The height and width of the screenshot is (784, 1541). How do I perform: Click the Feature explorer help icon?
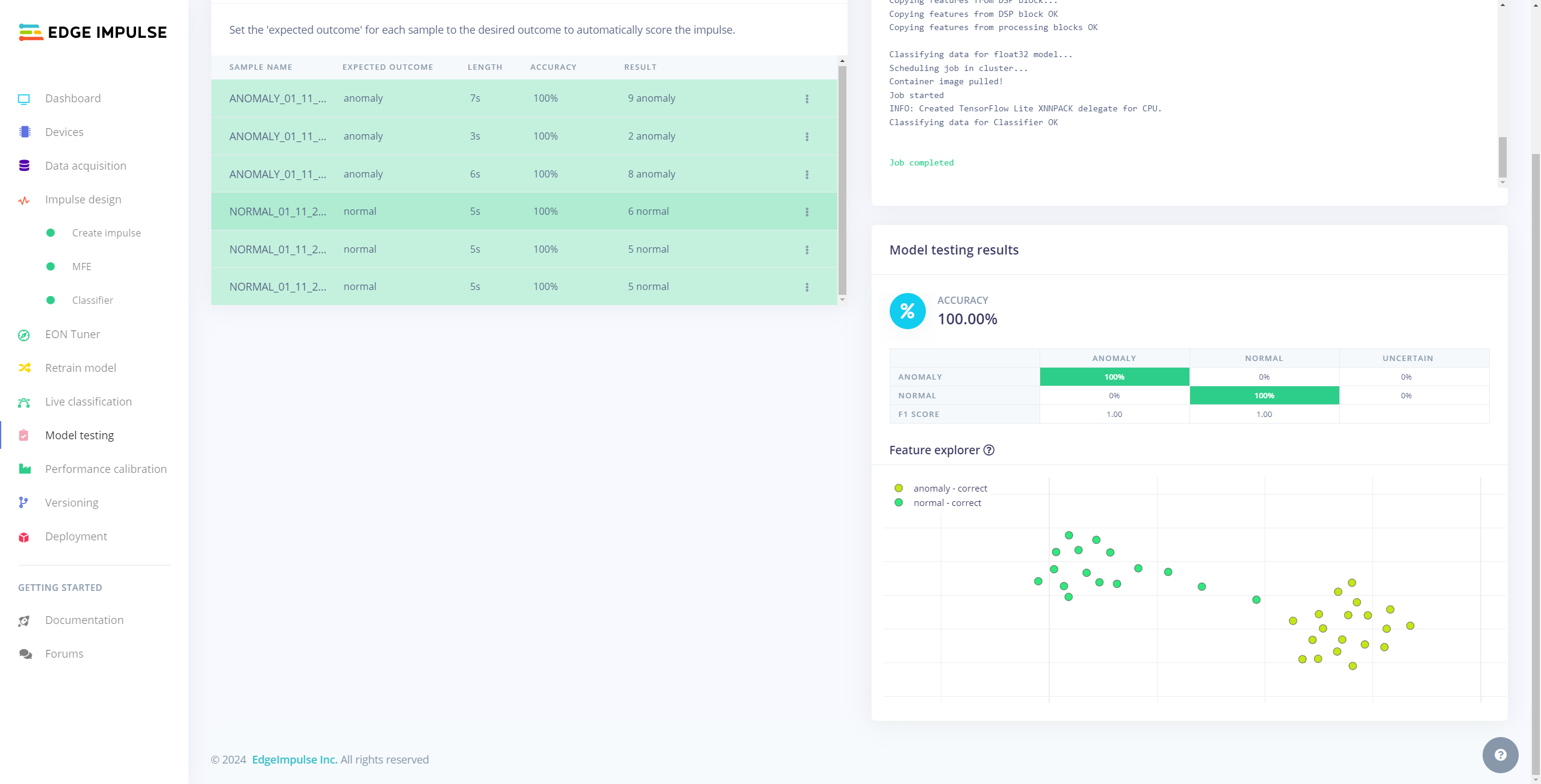[x=989, y=450]
